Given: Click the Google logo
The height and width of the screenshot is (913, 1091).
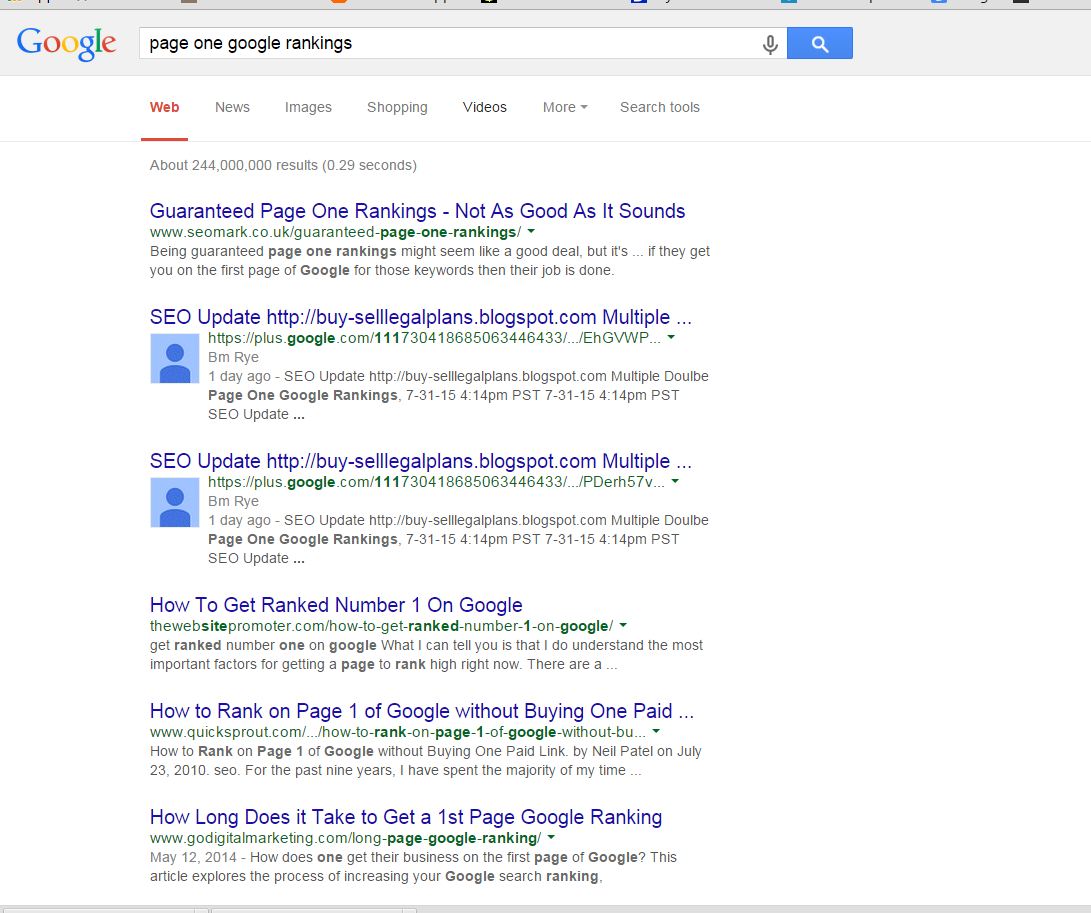Looking at the screenshot, I should (66, 44).
